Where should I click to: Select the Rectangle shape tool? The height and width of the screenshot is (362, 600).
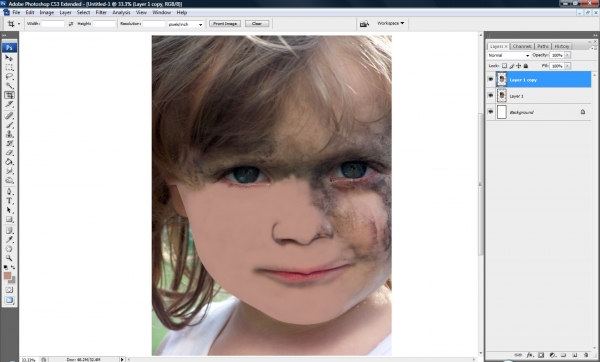(x=9, y=220)
